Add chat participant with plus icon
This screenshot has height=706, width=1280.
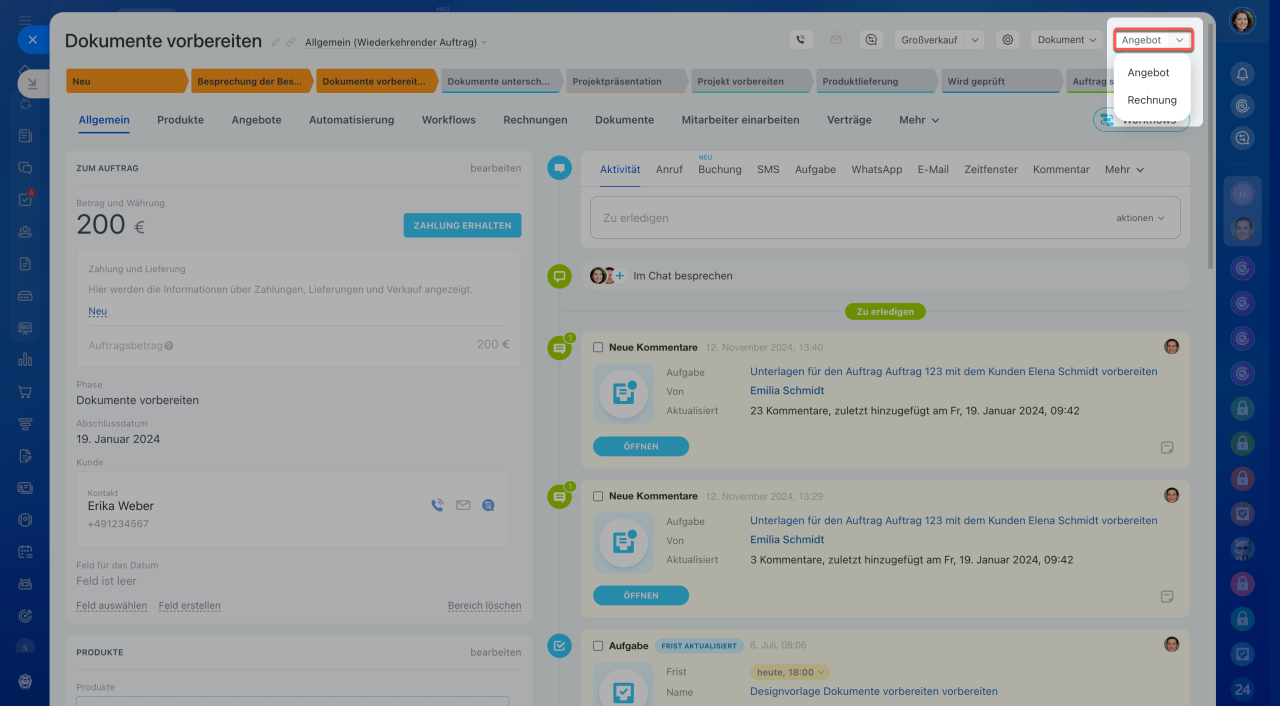[619, 276]
